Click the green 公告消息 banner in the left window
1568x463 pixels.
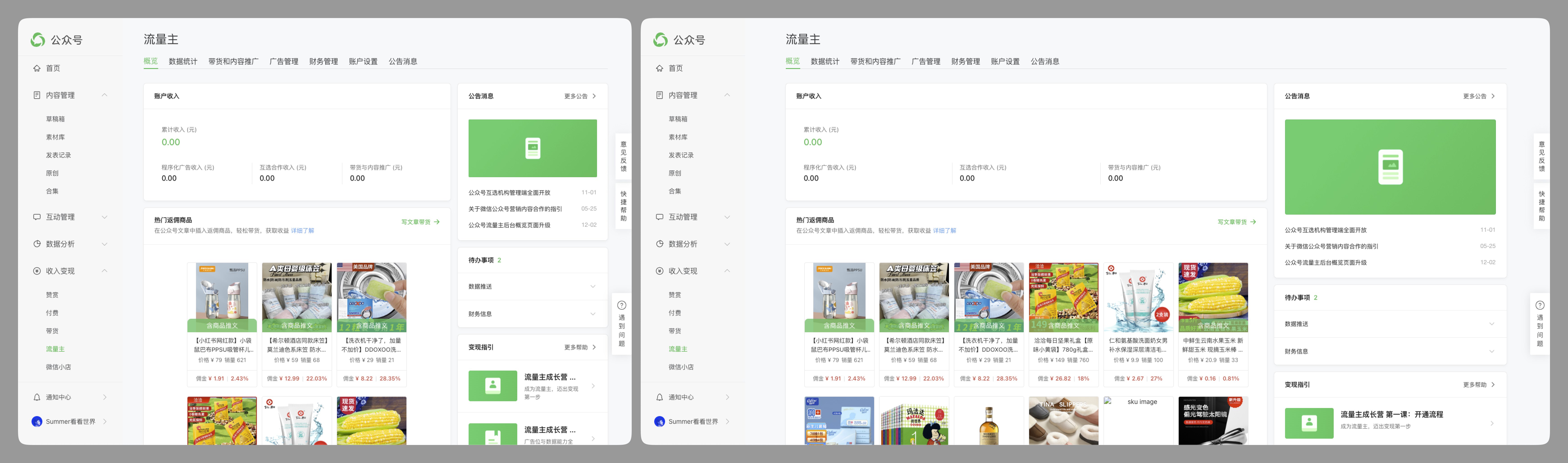[x=533, y=148]
